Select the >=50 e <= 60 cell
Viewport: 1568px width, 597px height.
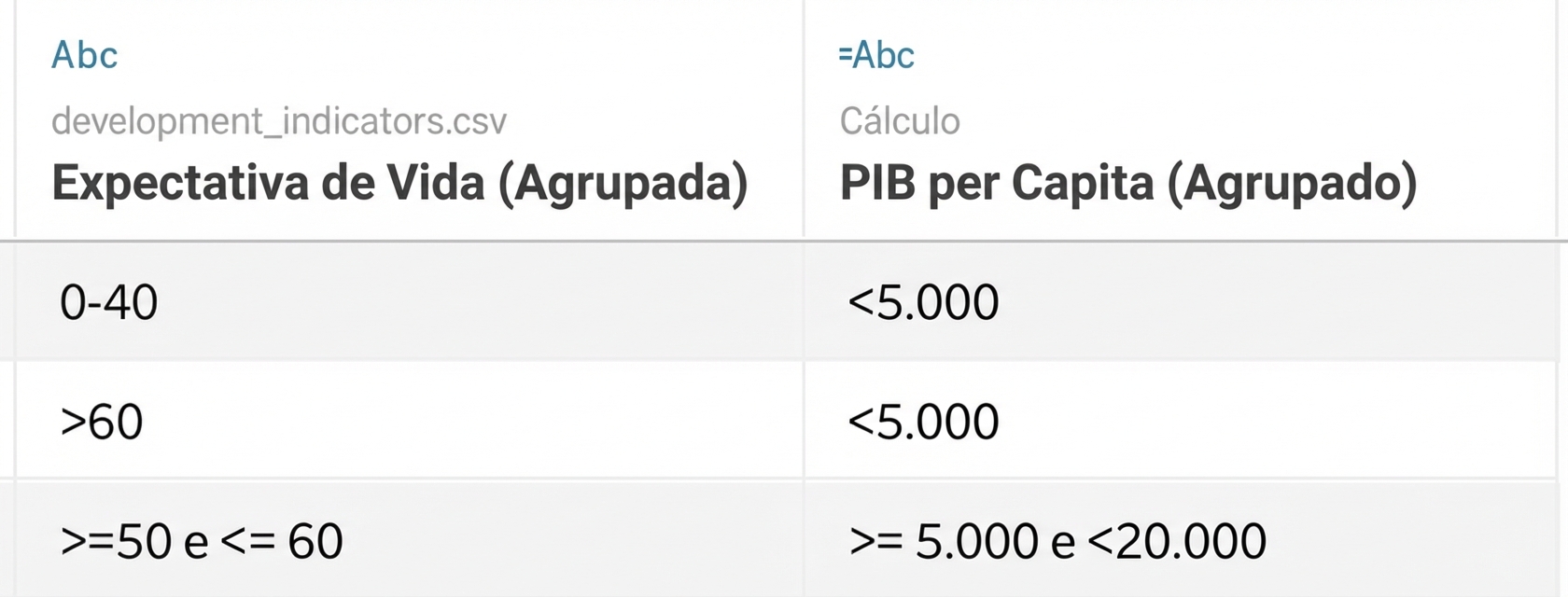point(201,541)
